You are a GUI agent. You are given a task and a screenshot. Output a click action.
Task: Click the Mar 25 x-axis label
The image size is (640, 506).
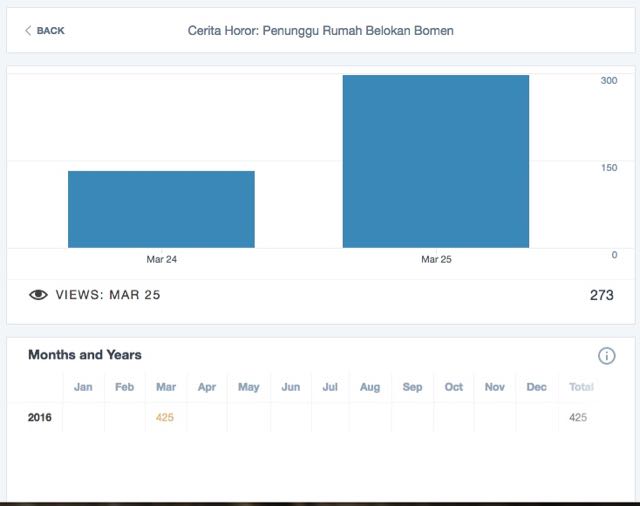[x=436, y=259]
